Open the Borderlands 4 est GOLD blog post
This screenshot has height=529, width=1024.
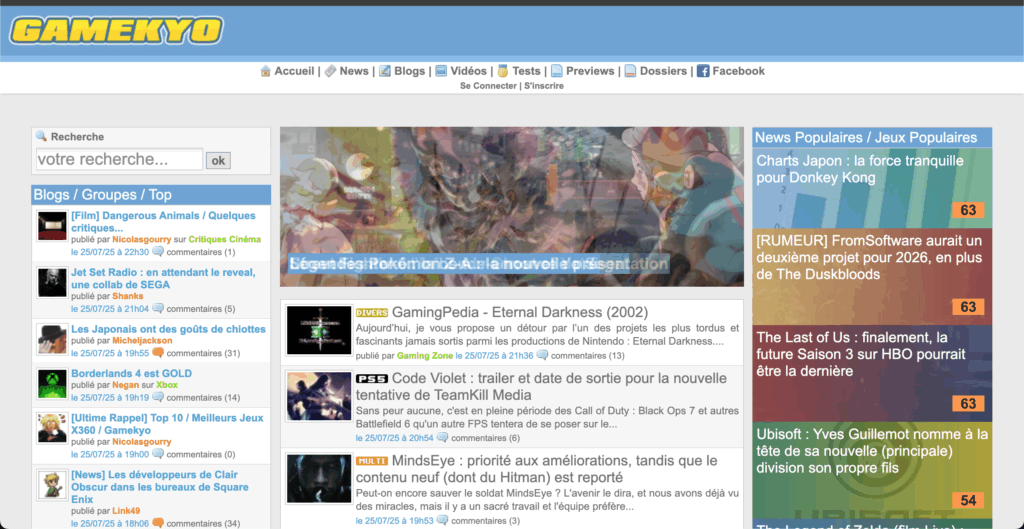(x=131, y=373)
